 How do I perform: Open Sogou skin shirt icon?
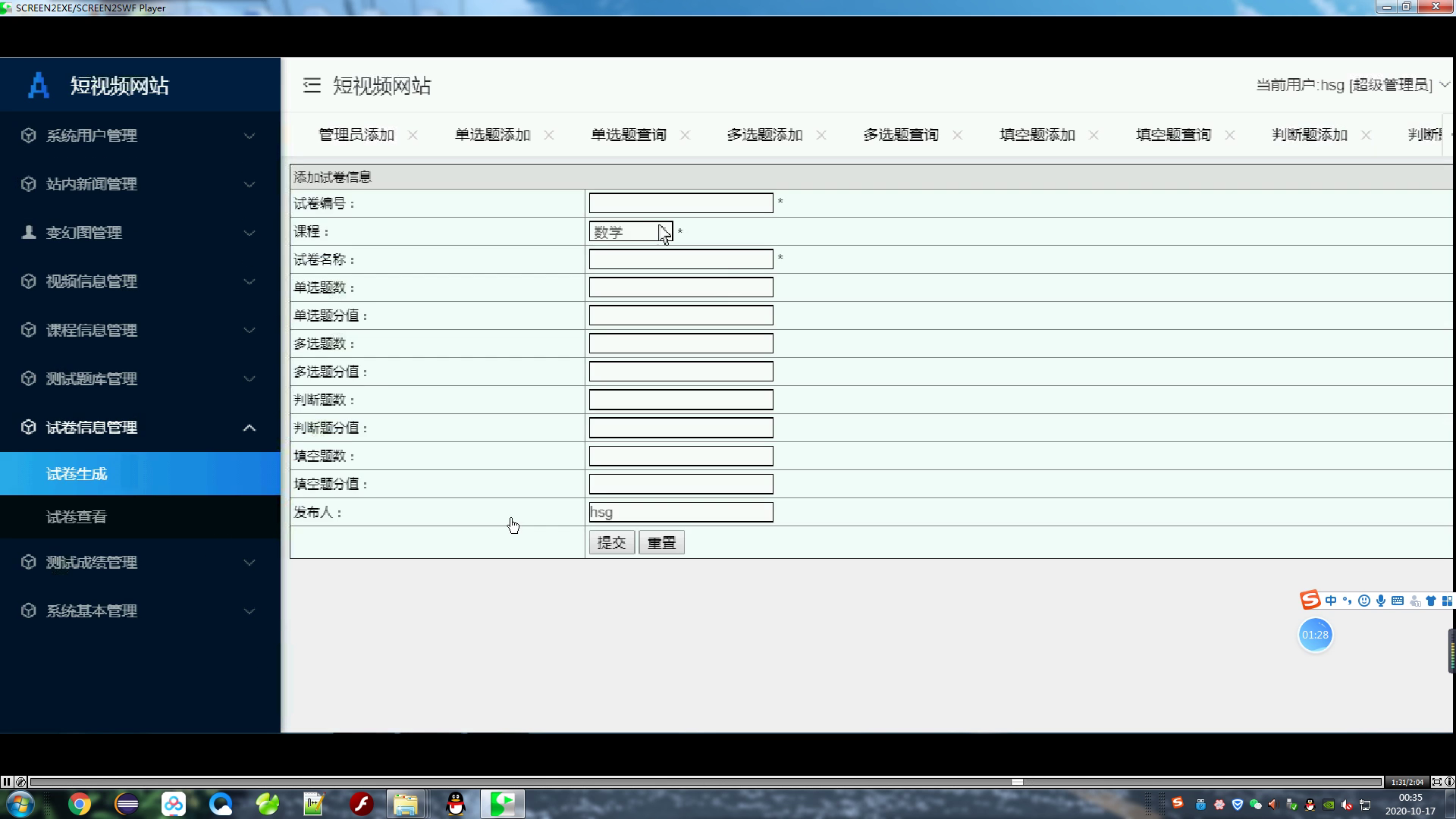[1431, 601]
